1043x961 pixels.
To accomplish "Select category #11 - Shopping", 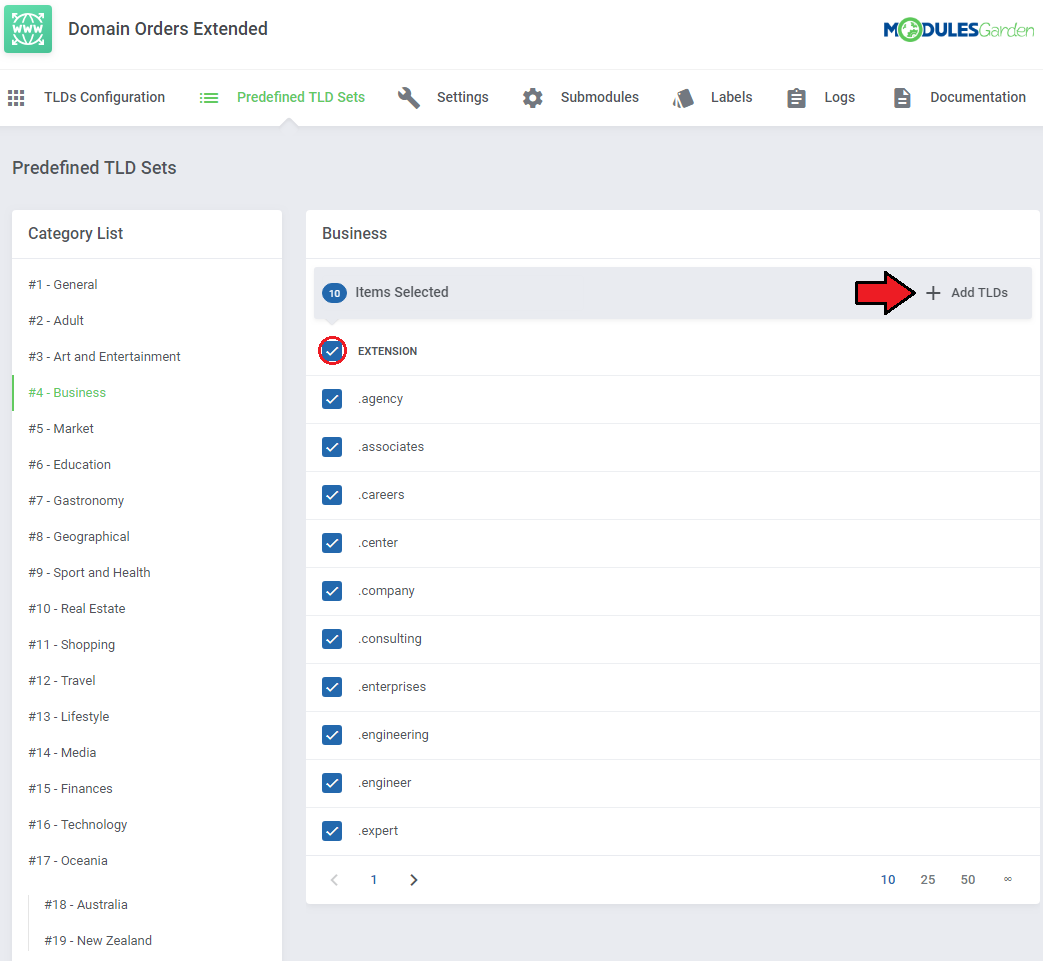I will coord(72,644).
